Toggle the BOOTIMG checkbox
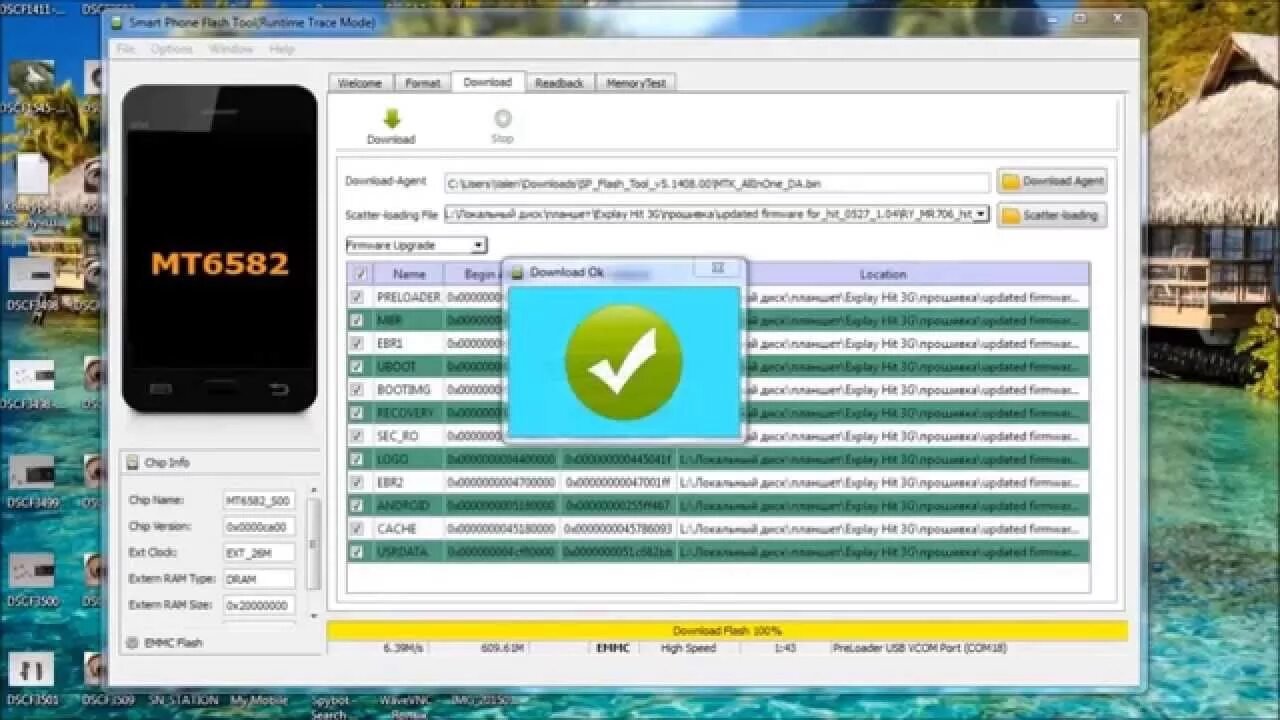1280x720 pixels. coord(356,389)
